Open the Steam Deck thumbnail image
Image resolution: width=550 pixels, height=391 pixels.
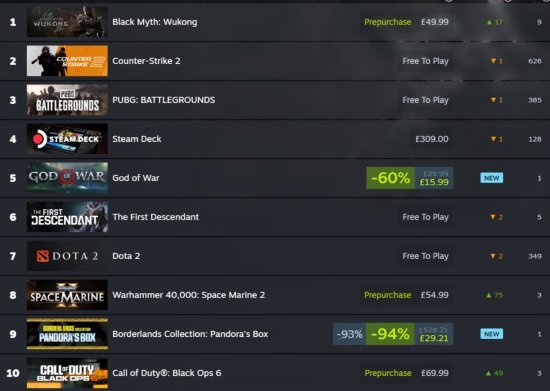(x=67, y=139)
